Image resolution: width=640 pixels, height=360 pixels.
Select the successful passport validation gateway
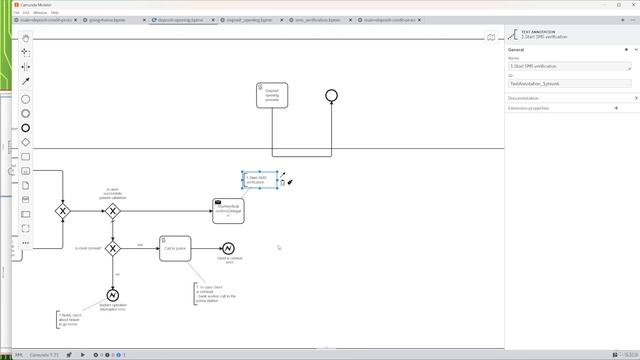[x=113, y=211]
